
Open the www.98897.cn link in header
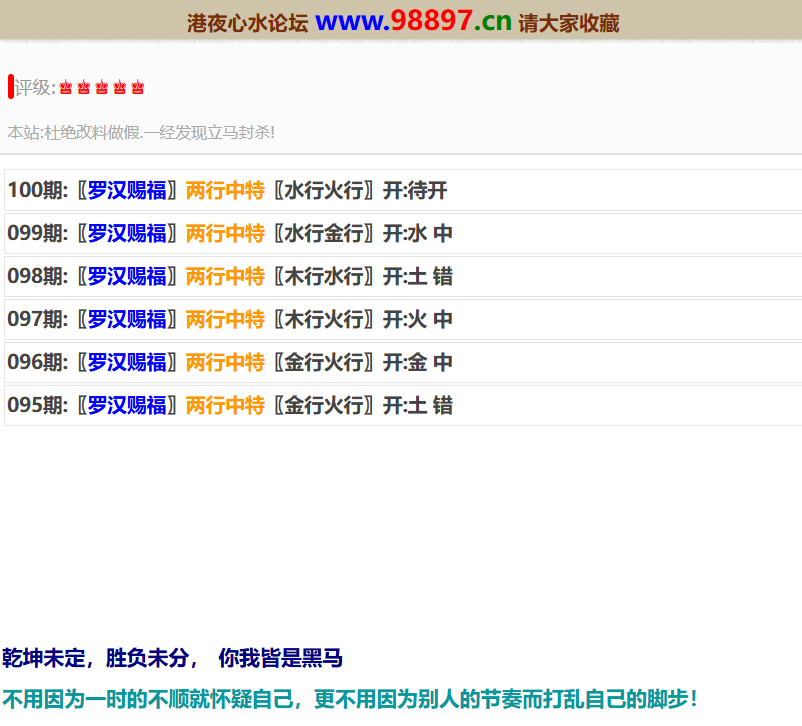click(x=413, y=21)
